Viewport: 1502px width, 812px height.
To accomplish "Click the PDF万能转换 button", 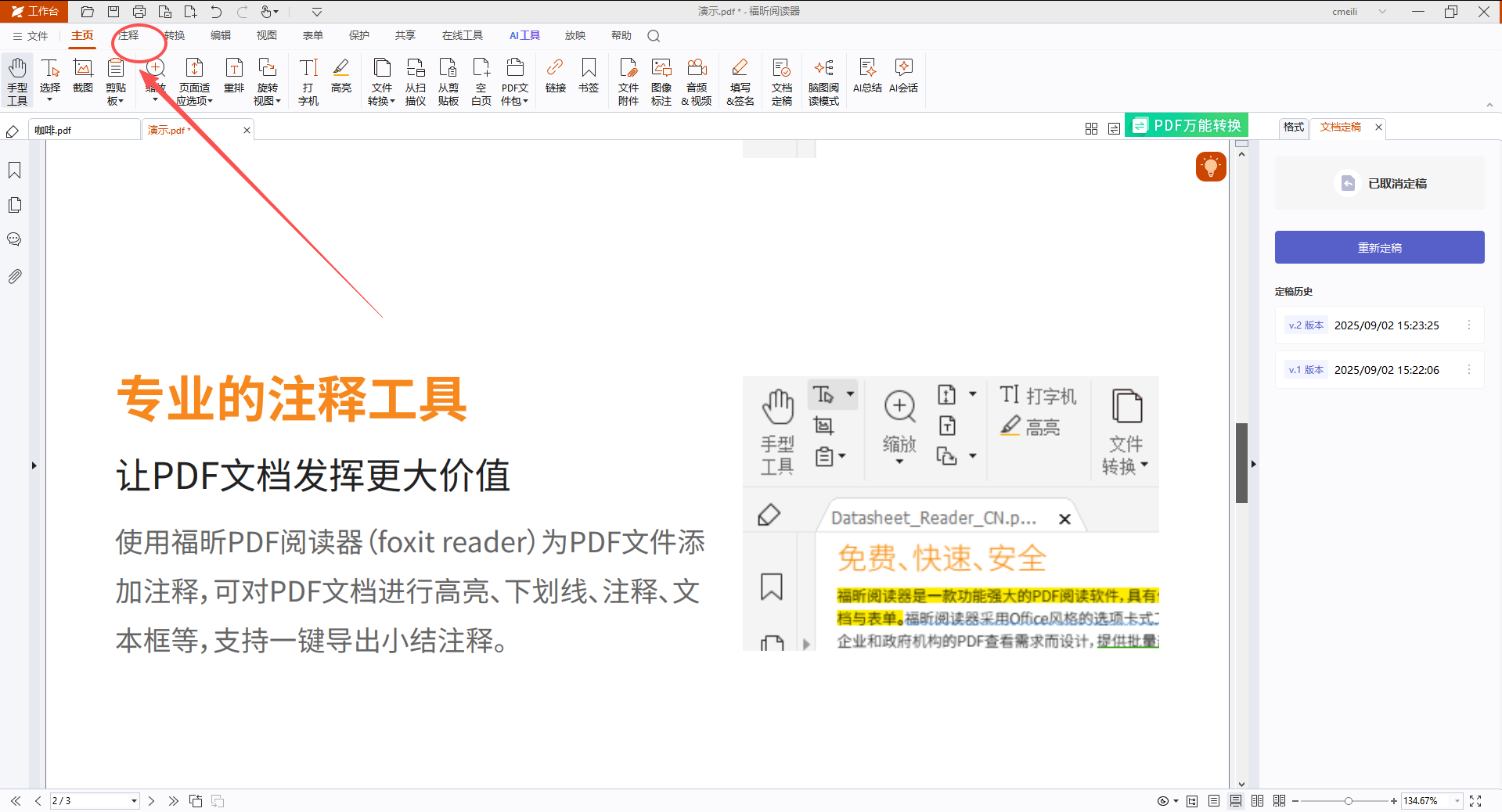I will click(x=1187, y=125).
